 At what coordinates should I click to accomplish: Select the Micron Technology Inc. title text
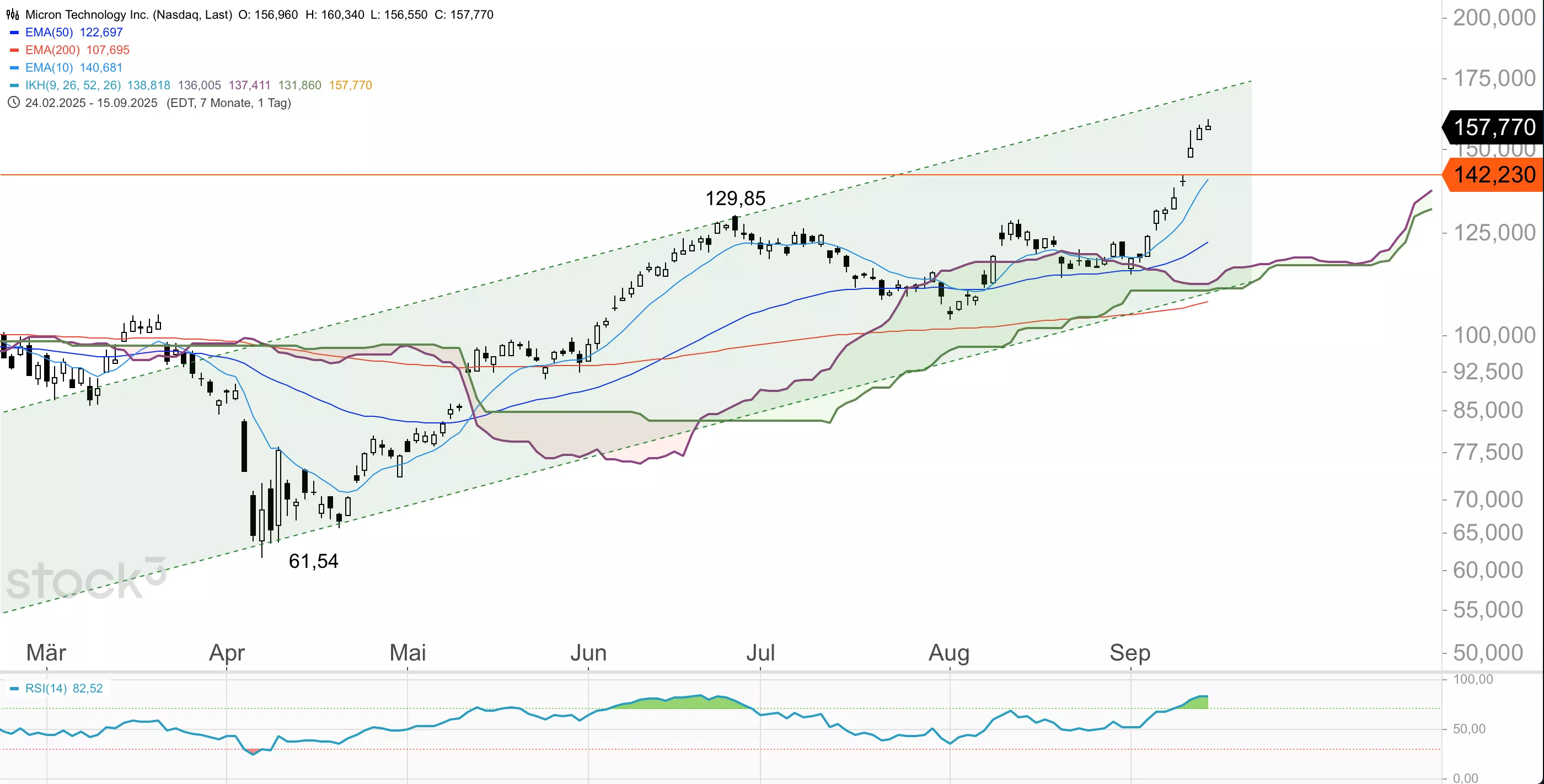tap(128, 14)
